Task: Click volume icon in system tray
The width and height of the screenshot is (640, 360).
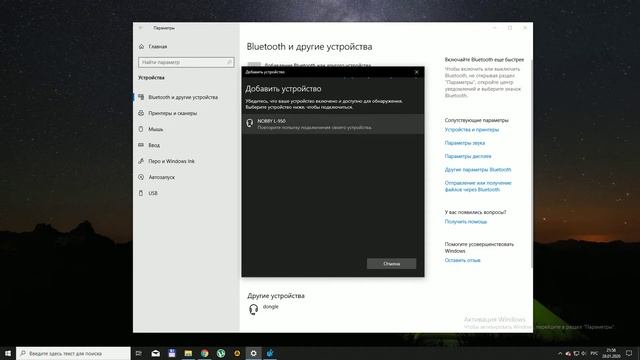Action: (x=584, y=353)
